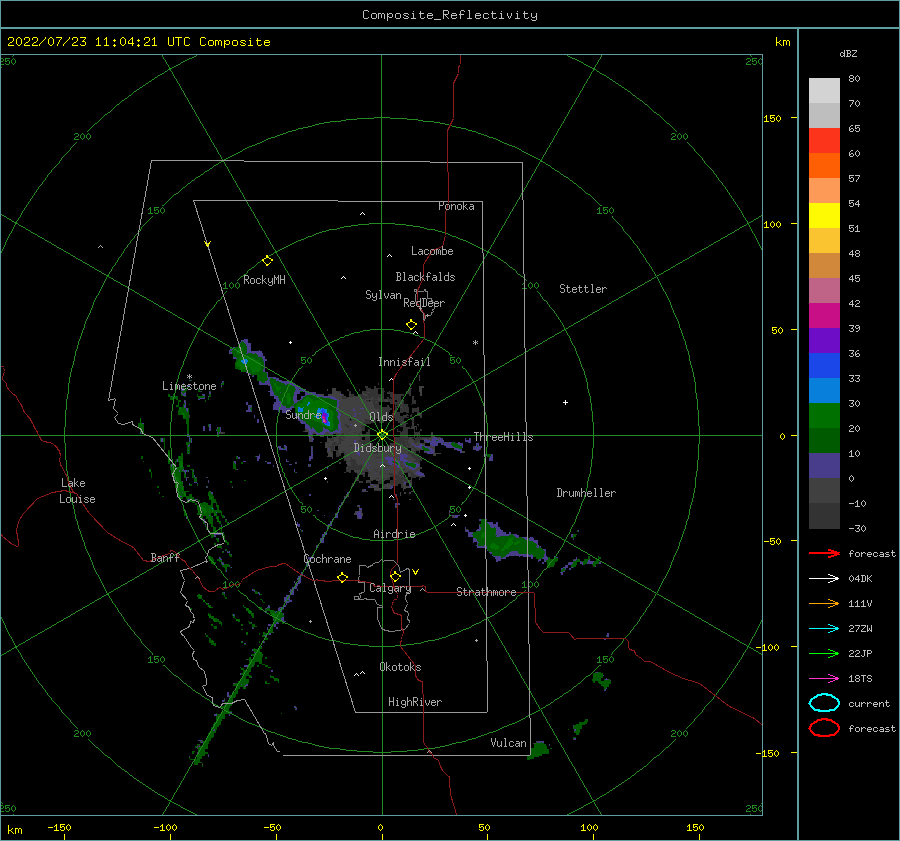This screenshot has height=841, width=900.
Task: Click the white 04DK arrow legend icon
Action: click(x=824, y=578)
